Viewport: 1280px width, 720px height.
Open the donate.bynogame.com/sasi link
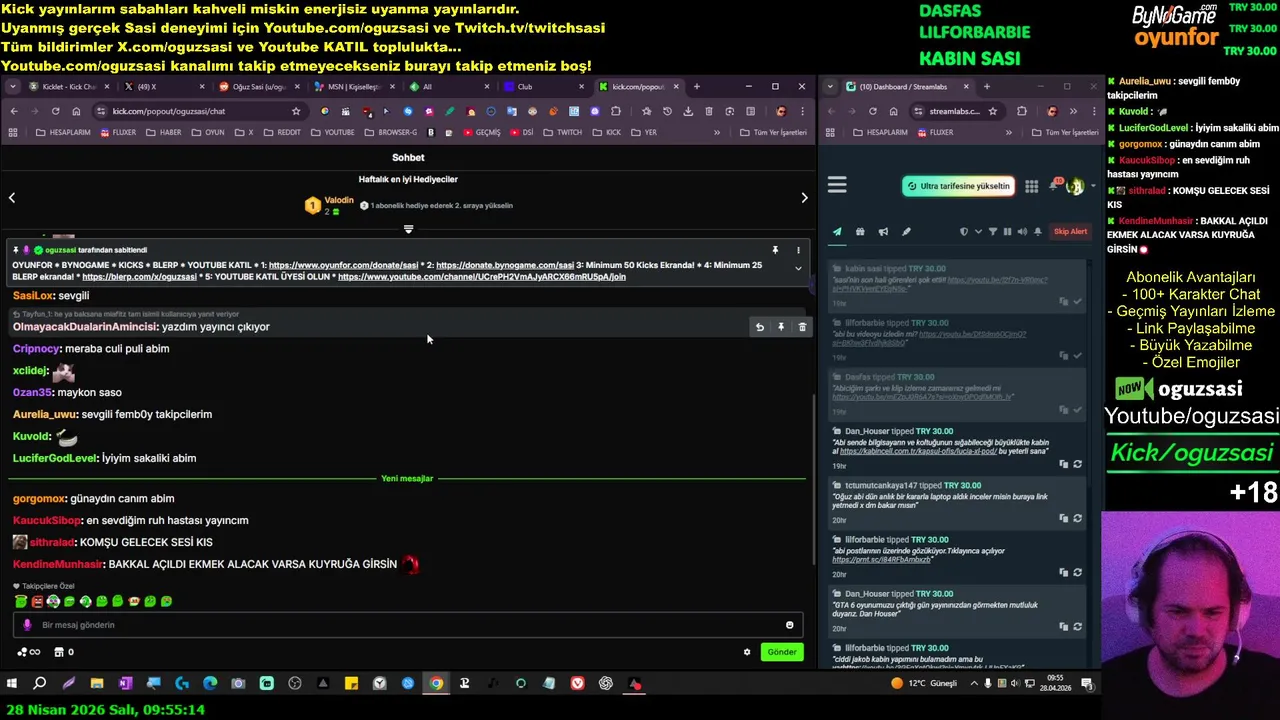coord(505,265)
